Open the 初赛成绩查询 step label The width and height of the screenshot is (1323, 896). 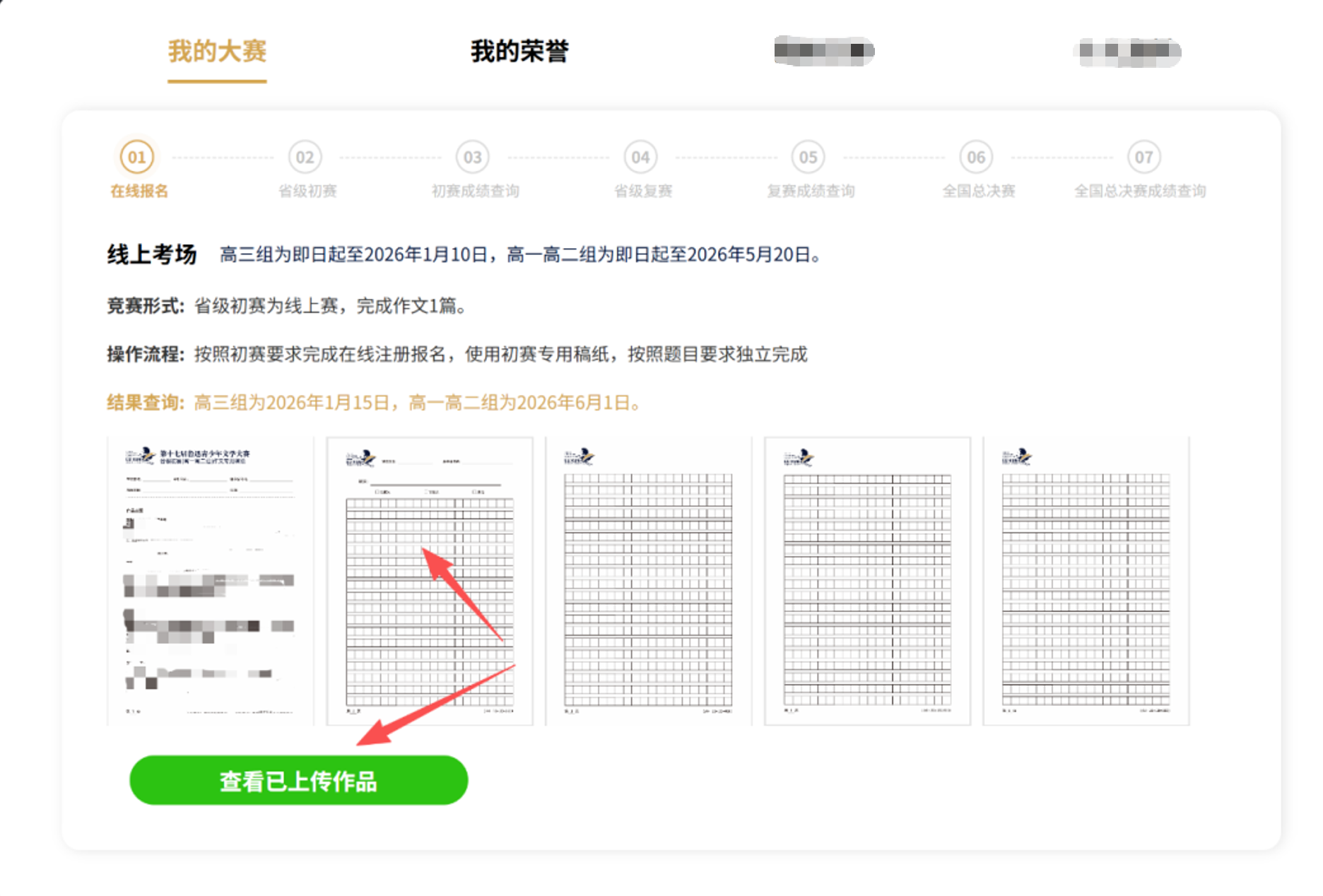tap(475, 191)
